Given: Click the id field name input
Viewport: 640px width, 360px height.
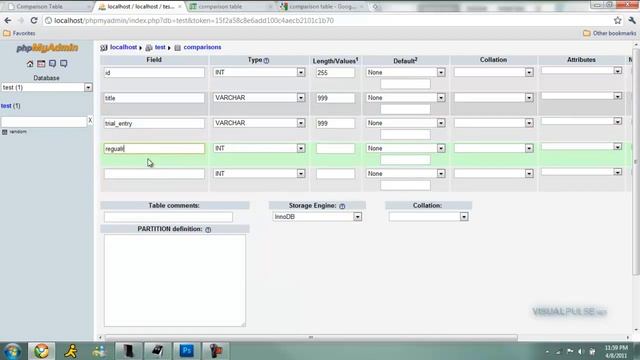Looking at the screenshot, I should (x=154, y=73).
